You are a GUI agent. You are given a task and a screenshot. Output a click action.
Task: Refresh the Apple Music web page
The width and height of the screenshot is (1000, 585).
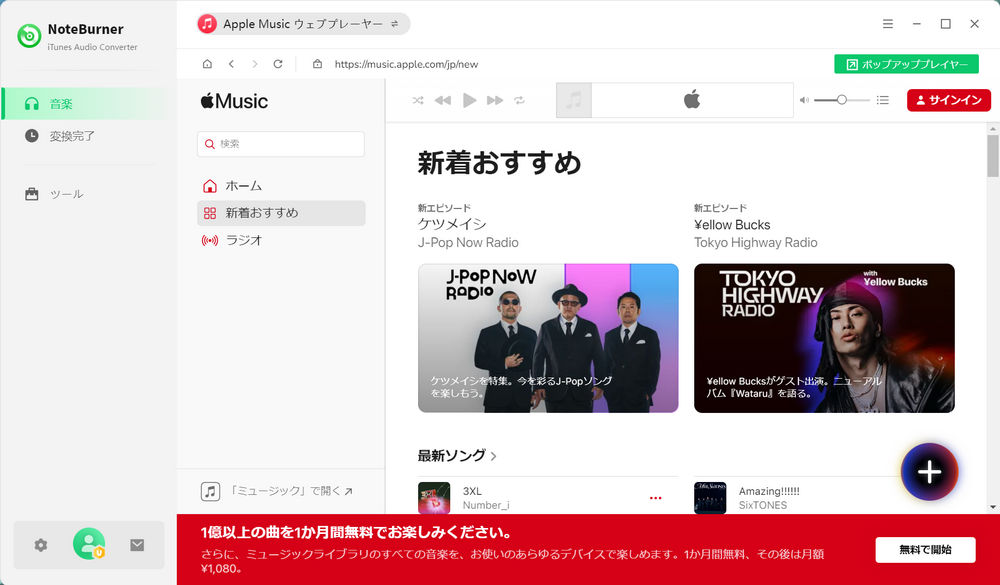tap(277, 63)
